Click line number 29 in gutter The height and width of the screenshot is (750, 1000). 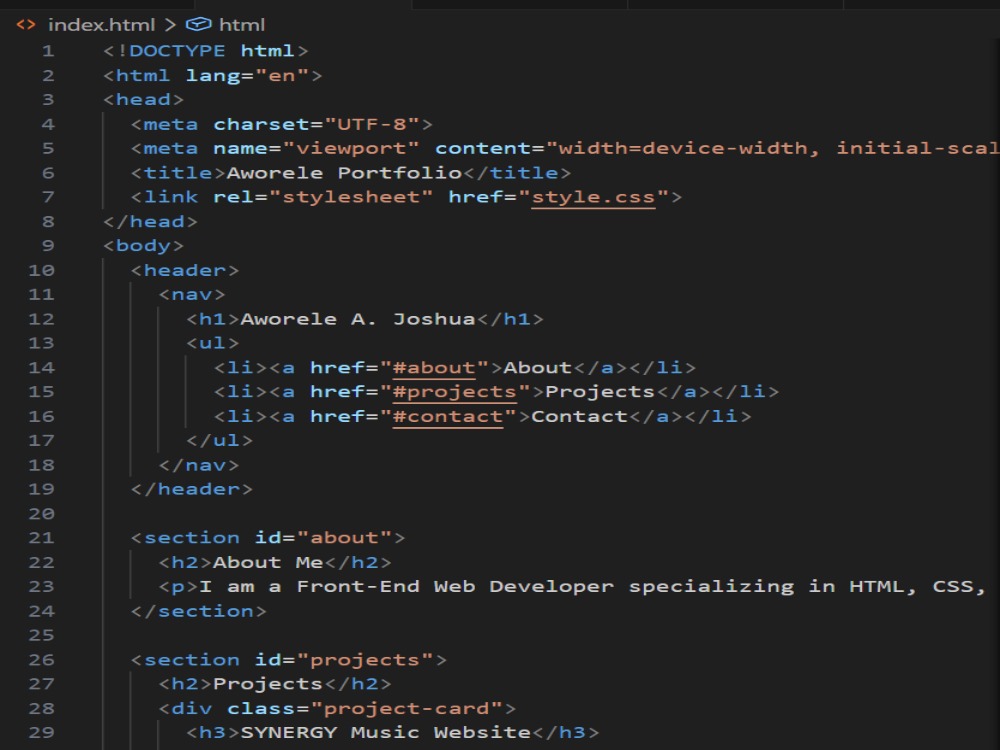[41, 733]
